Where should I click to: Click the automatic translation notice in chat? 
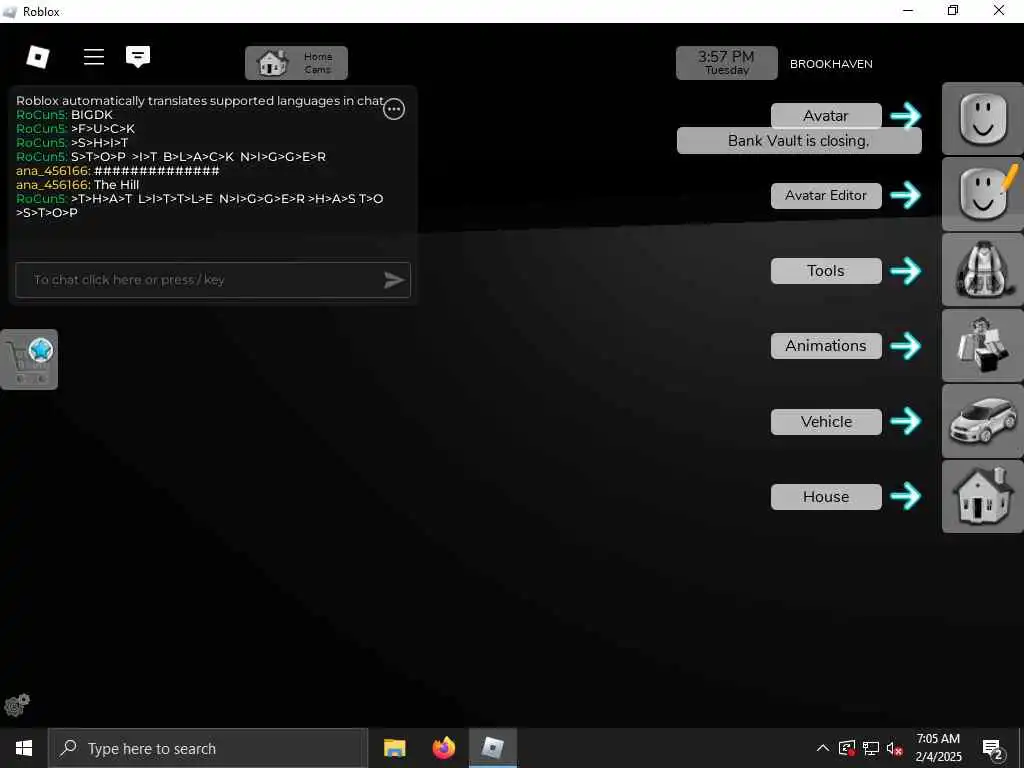point(200,101)
